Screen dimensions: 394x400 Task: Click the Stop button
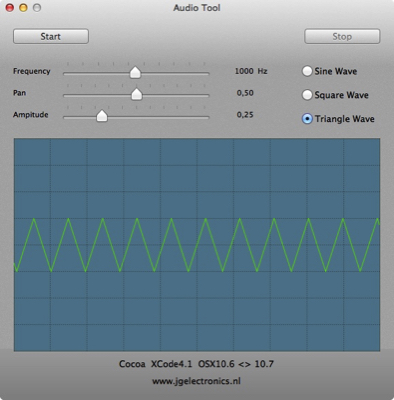tap(342, 36)
